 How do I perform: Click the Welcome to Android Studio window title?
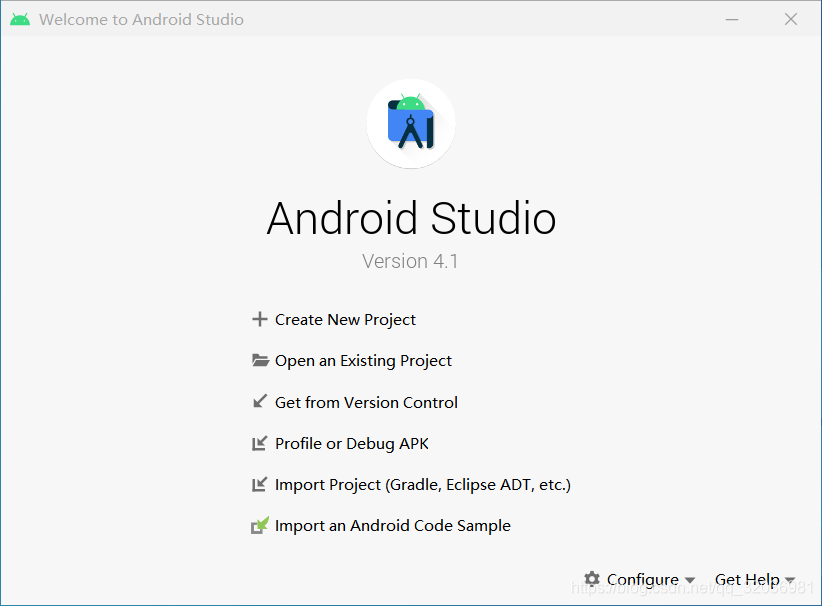click(x=141, y=19)
